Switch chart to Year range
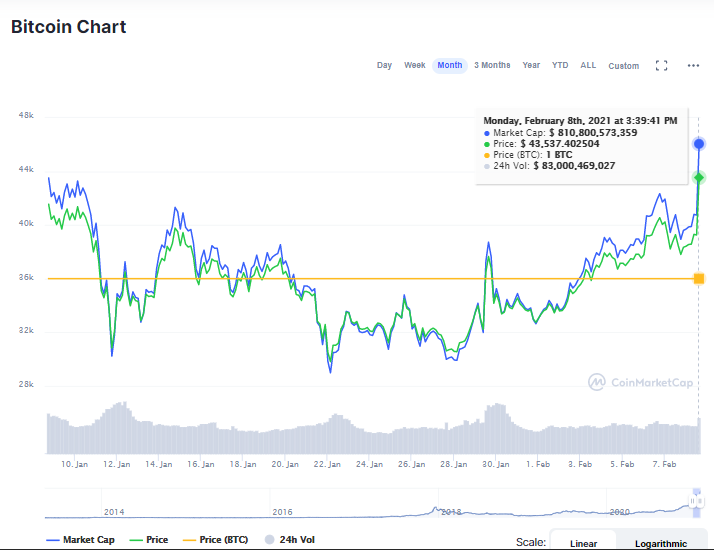714x550 pixels. [x=531, y=66]
